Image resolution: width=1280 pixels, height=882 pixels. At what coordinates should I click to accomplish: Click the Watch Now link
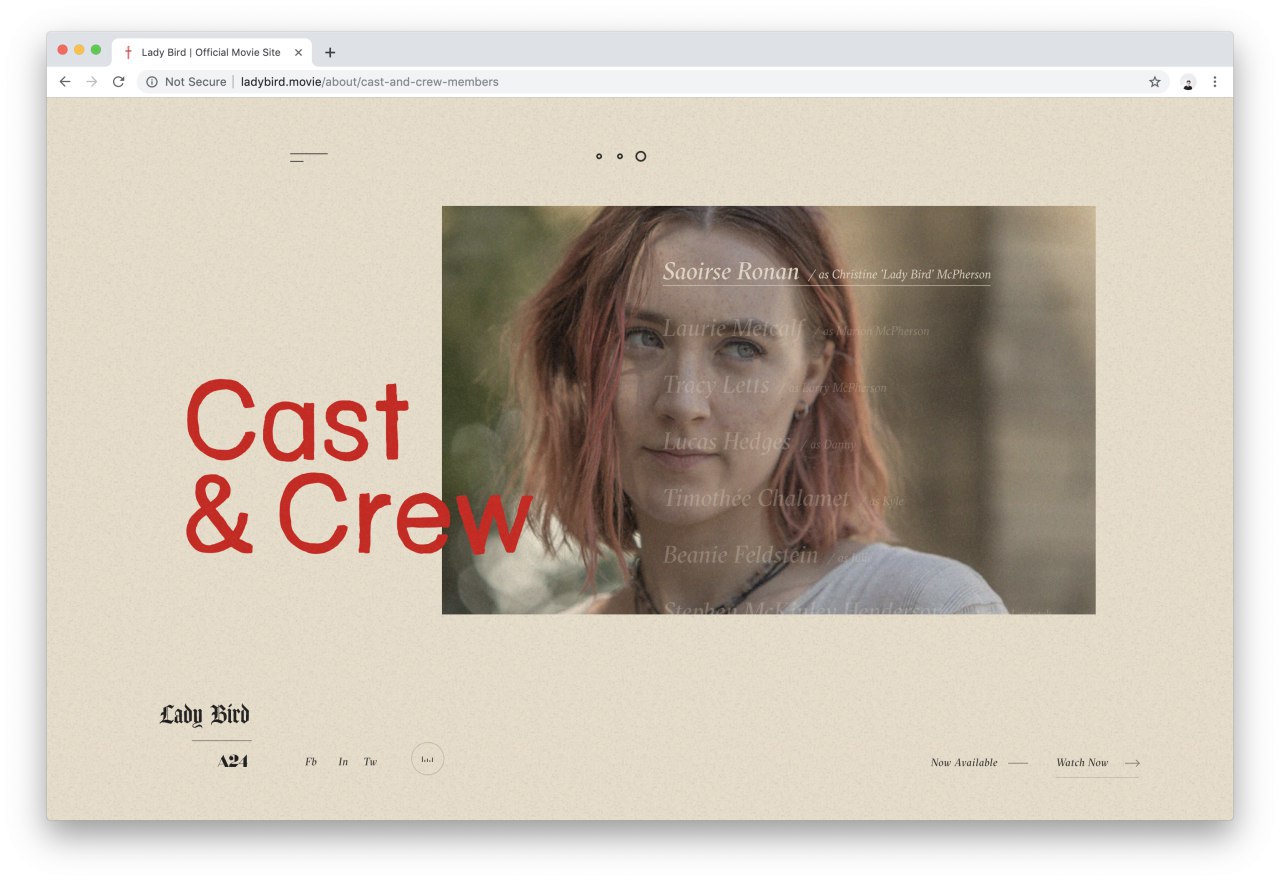[1082, 762]
